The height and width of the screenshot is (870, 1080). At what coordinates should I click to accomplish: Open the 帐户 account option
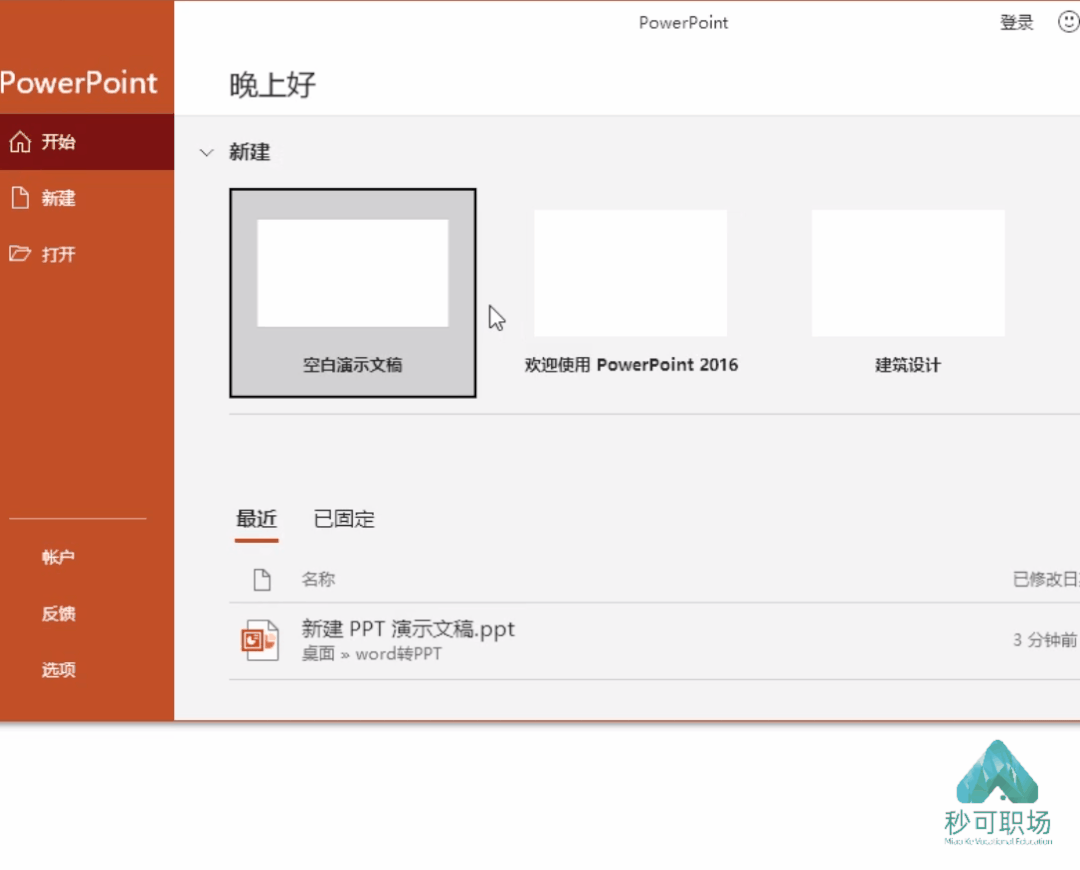[58, 557]
